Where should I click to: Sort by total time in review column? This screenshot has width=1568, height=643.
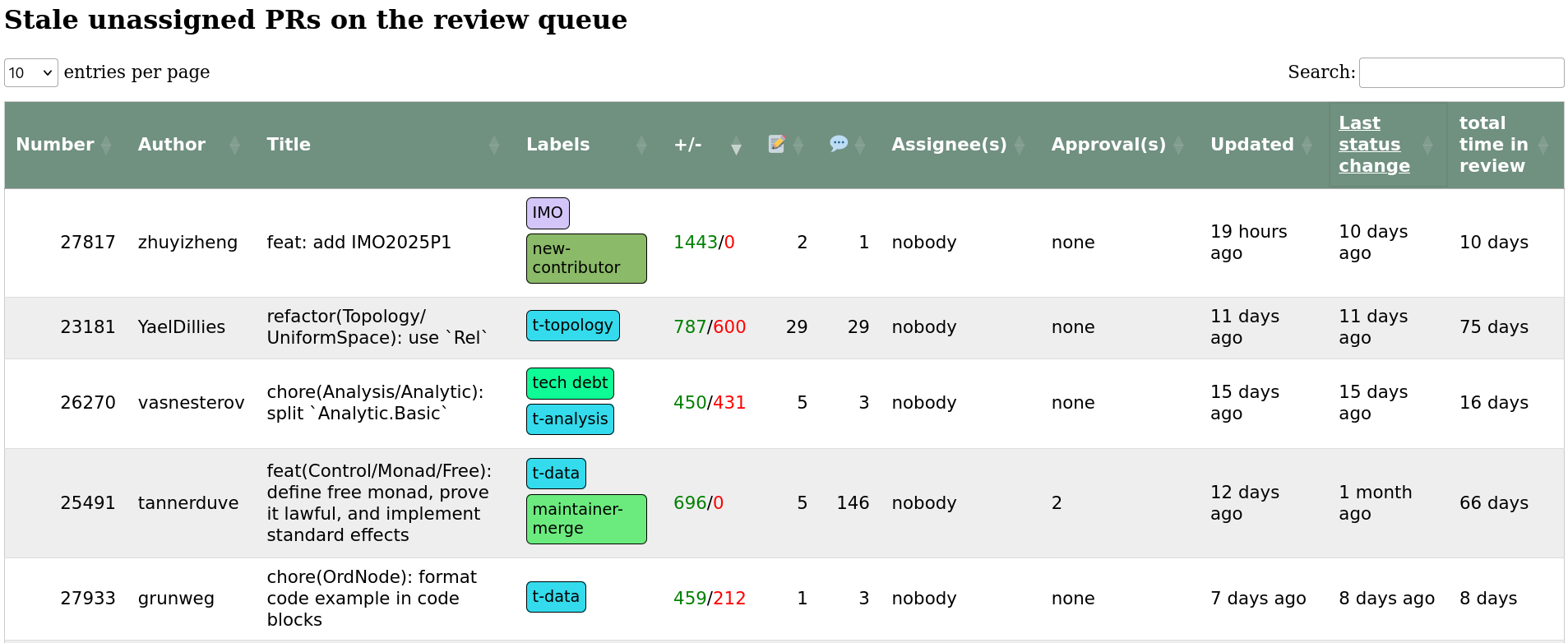1492,145
